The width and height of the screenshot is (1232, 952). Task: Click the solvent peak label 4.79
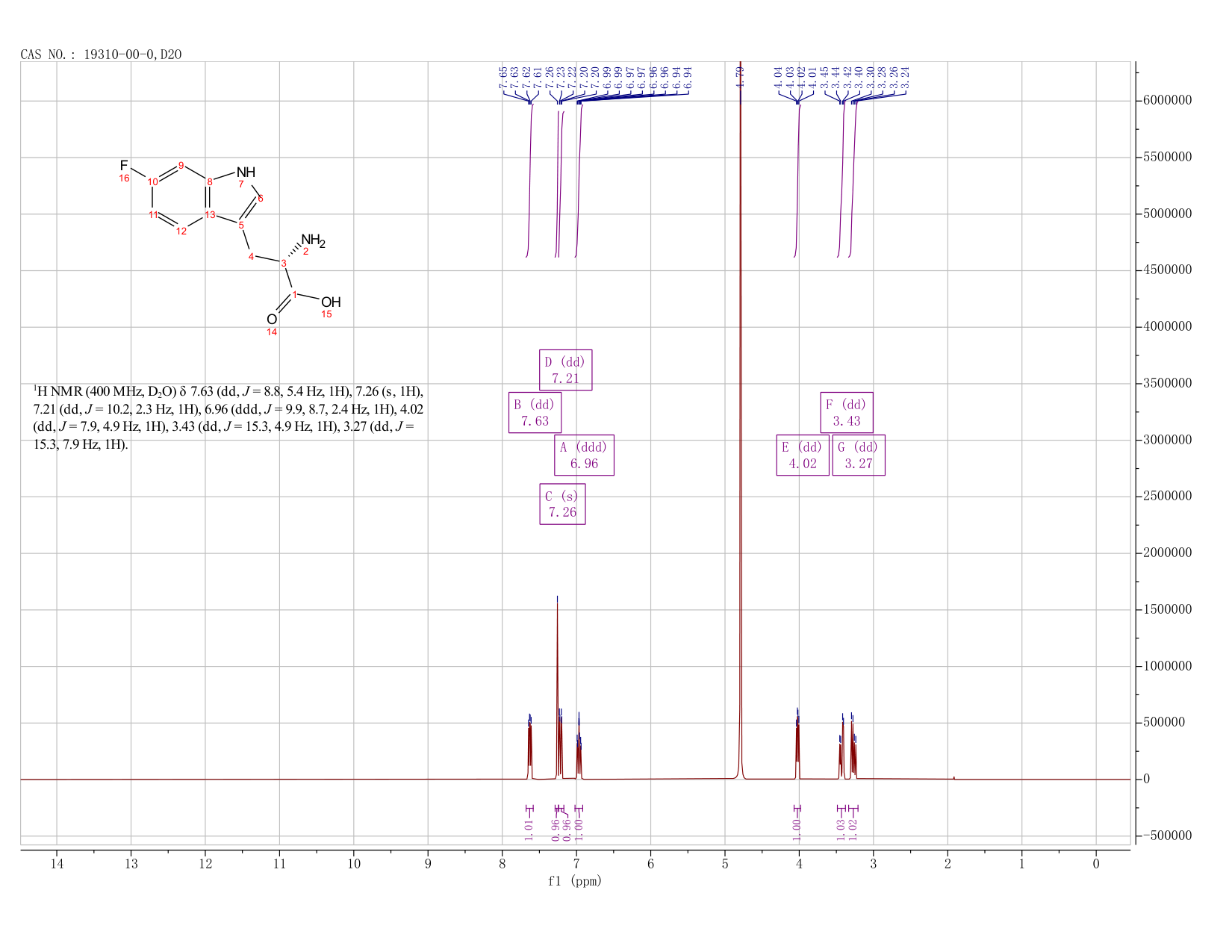741,78
